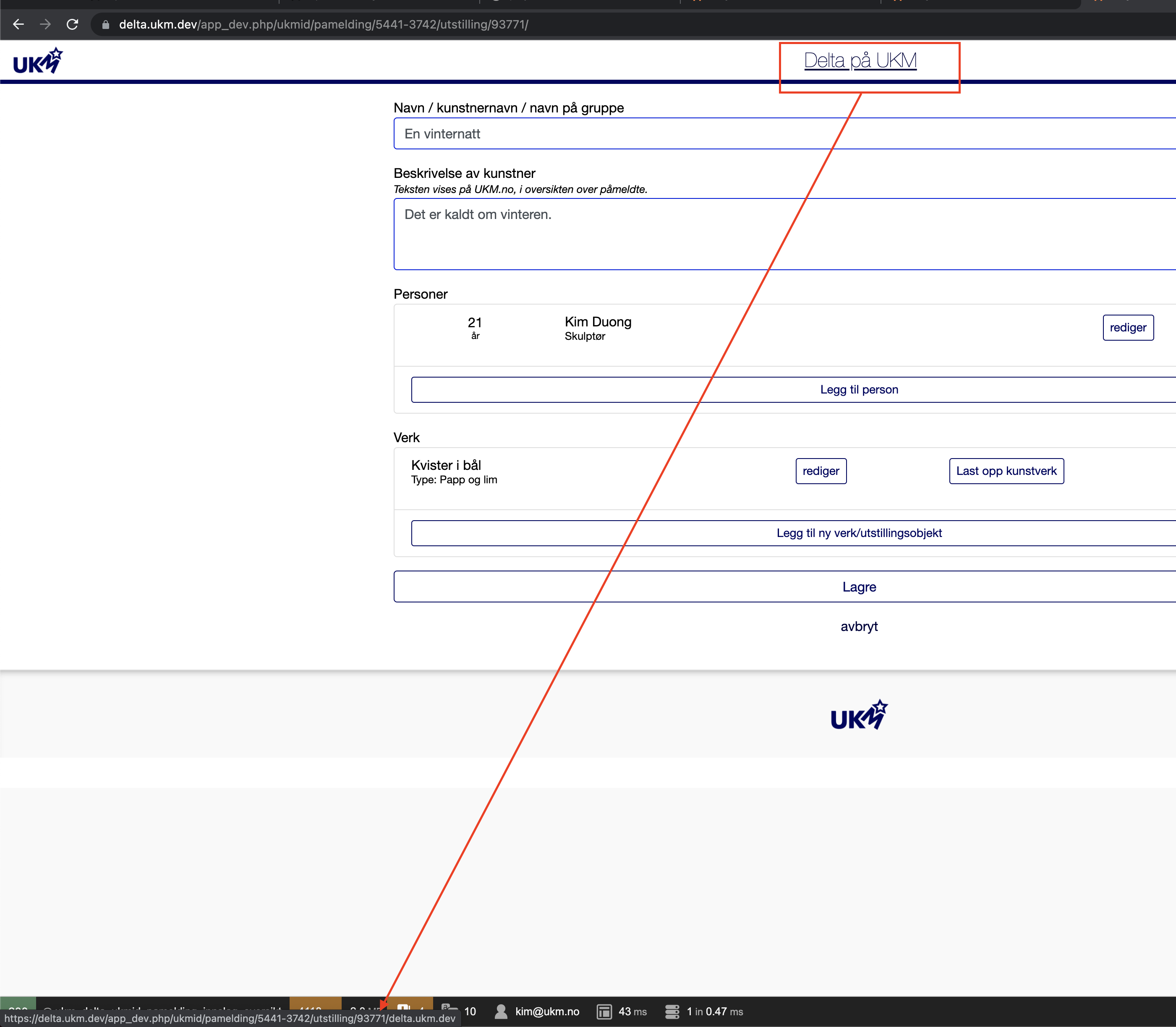Click the browser forward arrow
This screenshot has width=1176, height=1027.
pos(45,24)
